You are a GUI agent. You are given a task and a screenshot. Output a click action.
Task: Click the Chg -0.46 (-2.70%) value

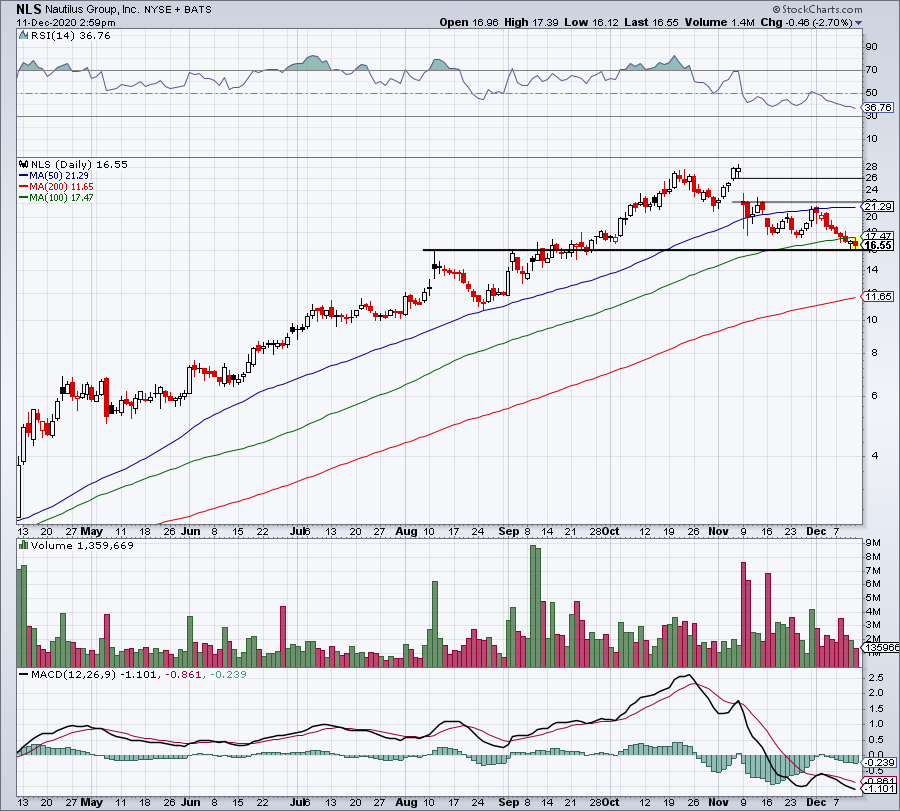tap(806, 22)
